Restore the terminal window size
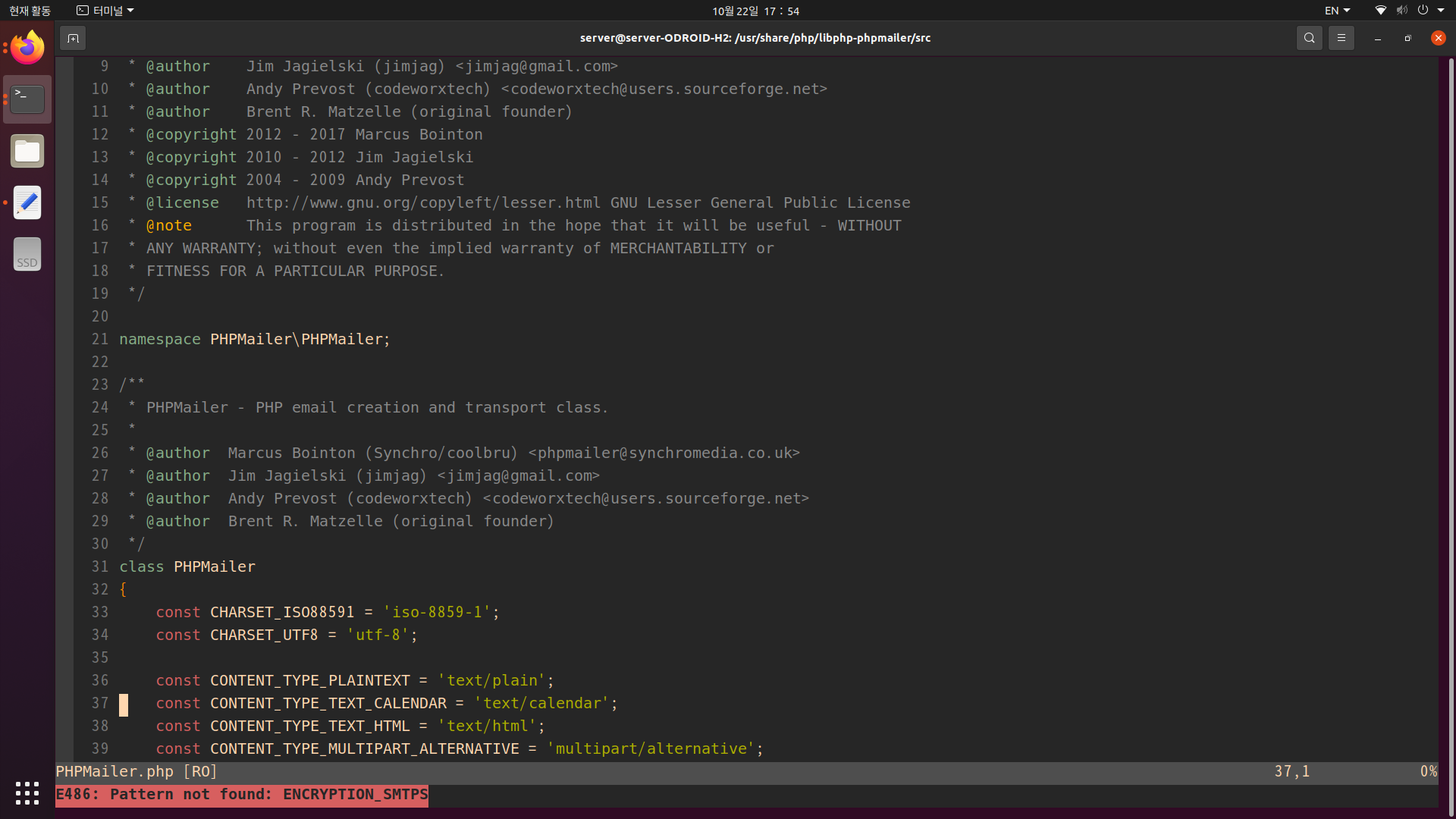 [x=1407, y=38]
